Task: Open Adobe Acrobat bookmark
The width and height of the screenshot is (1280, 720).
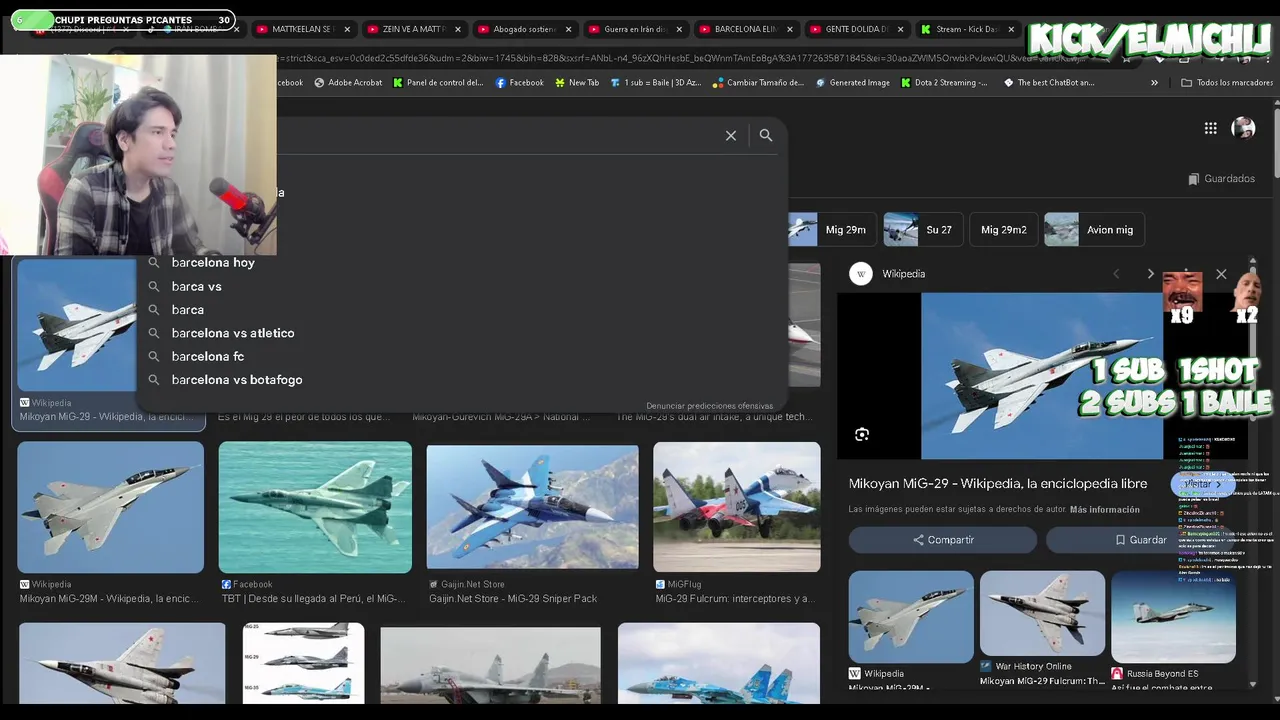Action: (x=348, y=83)
